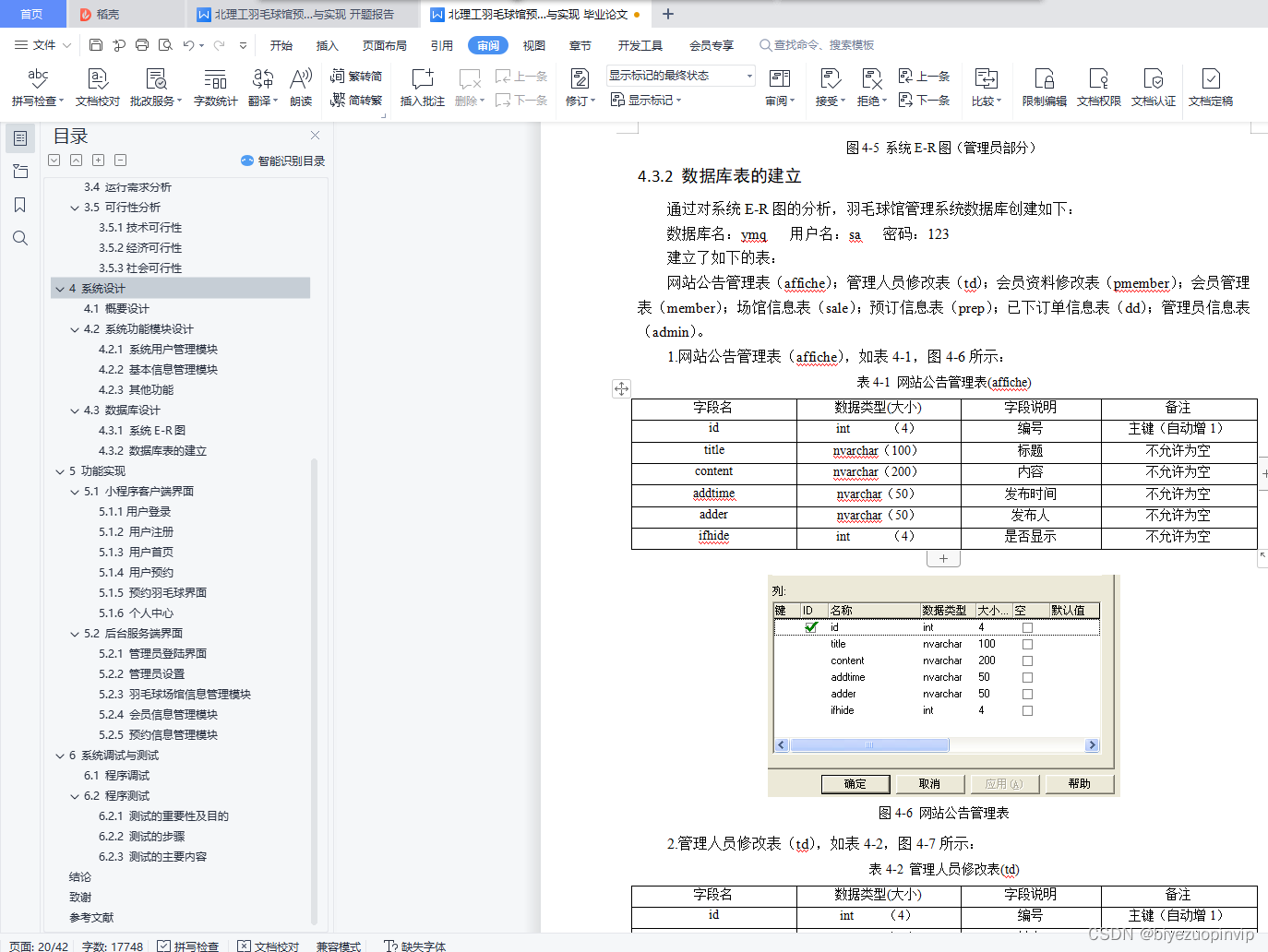
Task: Toggle null checkbox for adder row
Action: [1027, 694]
